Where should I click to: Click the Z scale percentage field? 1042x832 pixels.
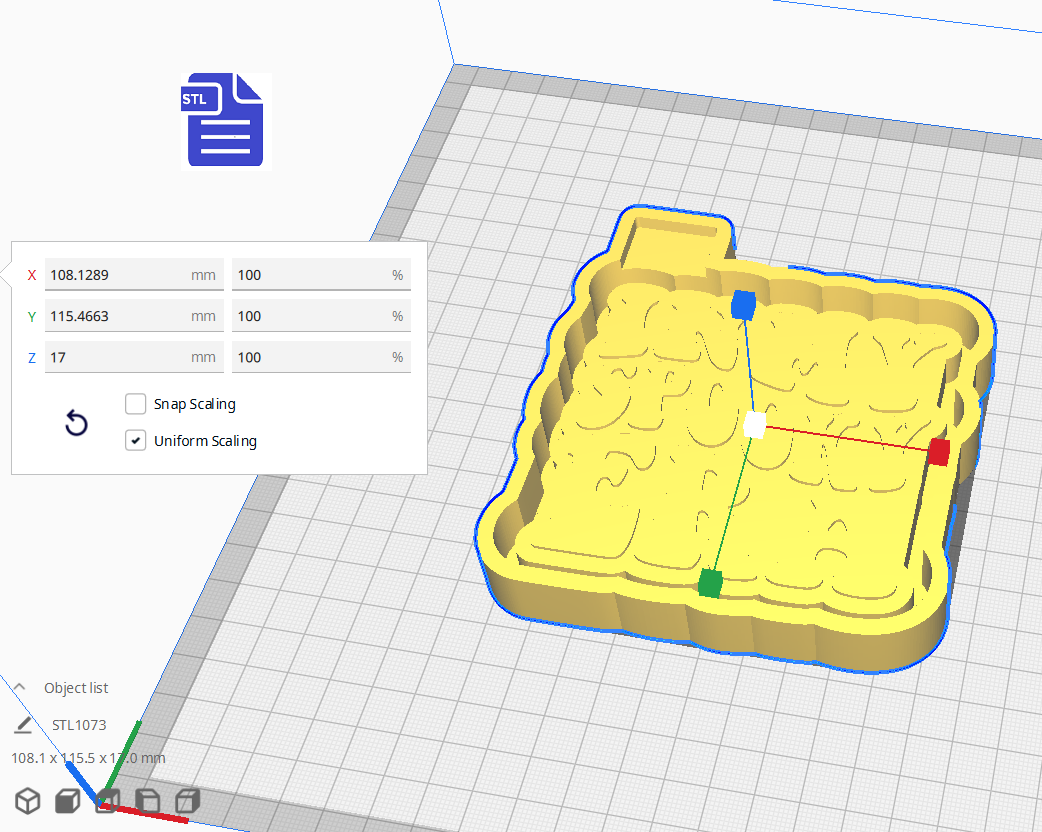pyautogui.click(x=321, y=357)
